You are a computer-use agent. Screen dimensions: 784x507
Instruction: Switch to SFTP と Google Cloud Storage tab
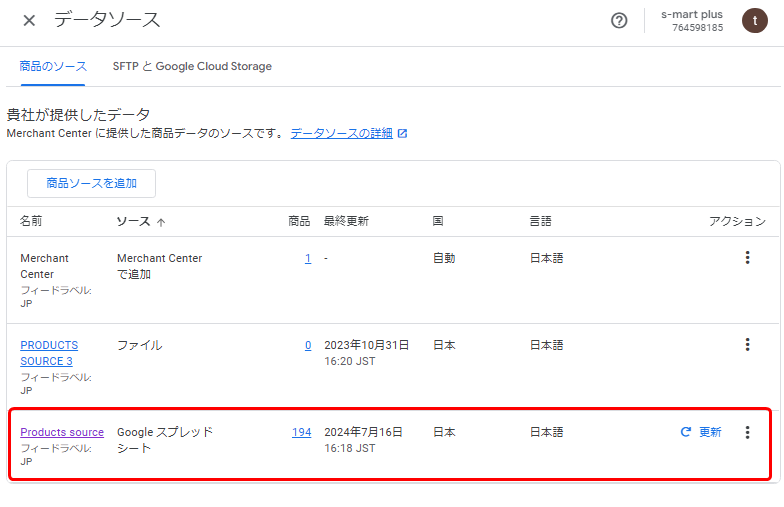point(192,66)
